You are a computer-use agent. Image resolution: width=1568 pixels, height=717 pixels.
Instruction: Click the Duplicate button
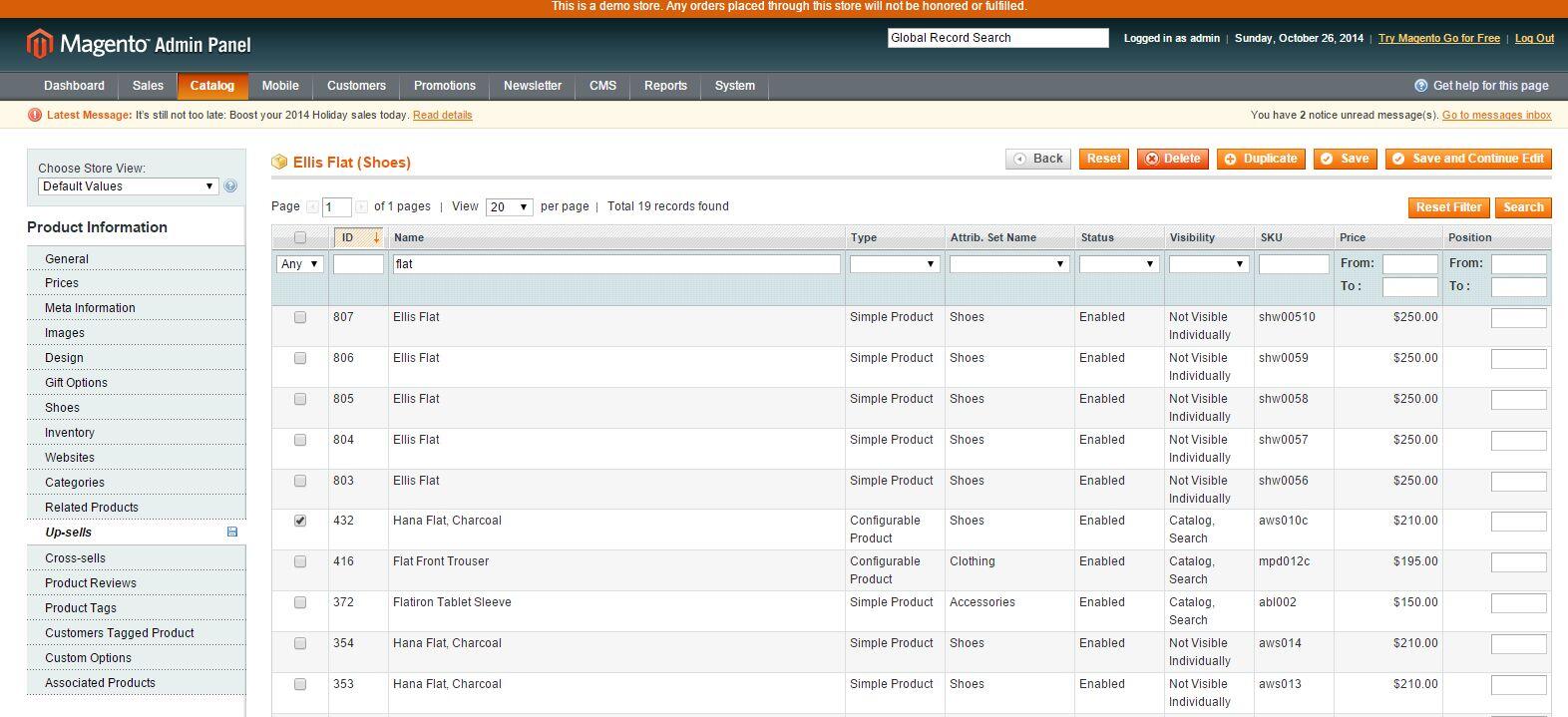[1261, 159]
